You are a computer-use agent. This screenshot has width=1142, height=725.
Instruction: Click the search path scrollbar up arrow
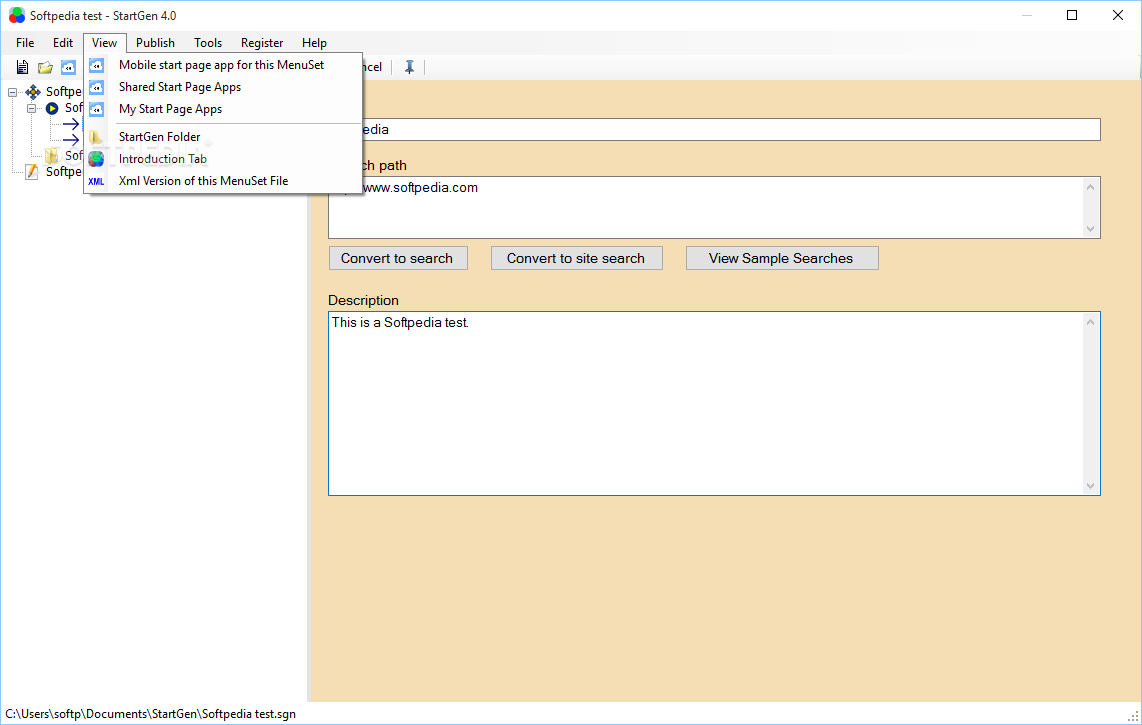[1090, 187]
